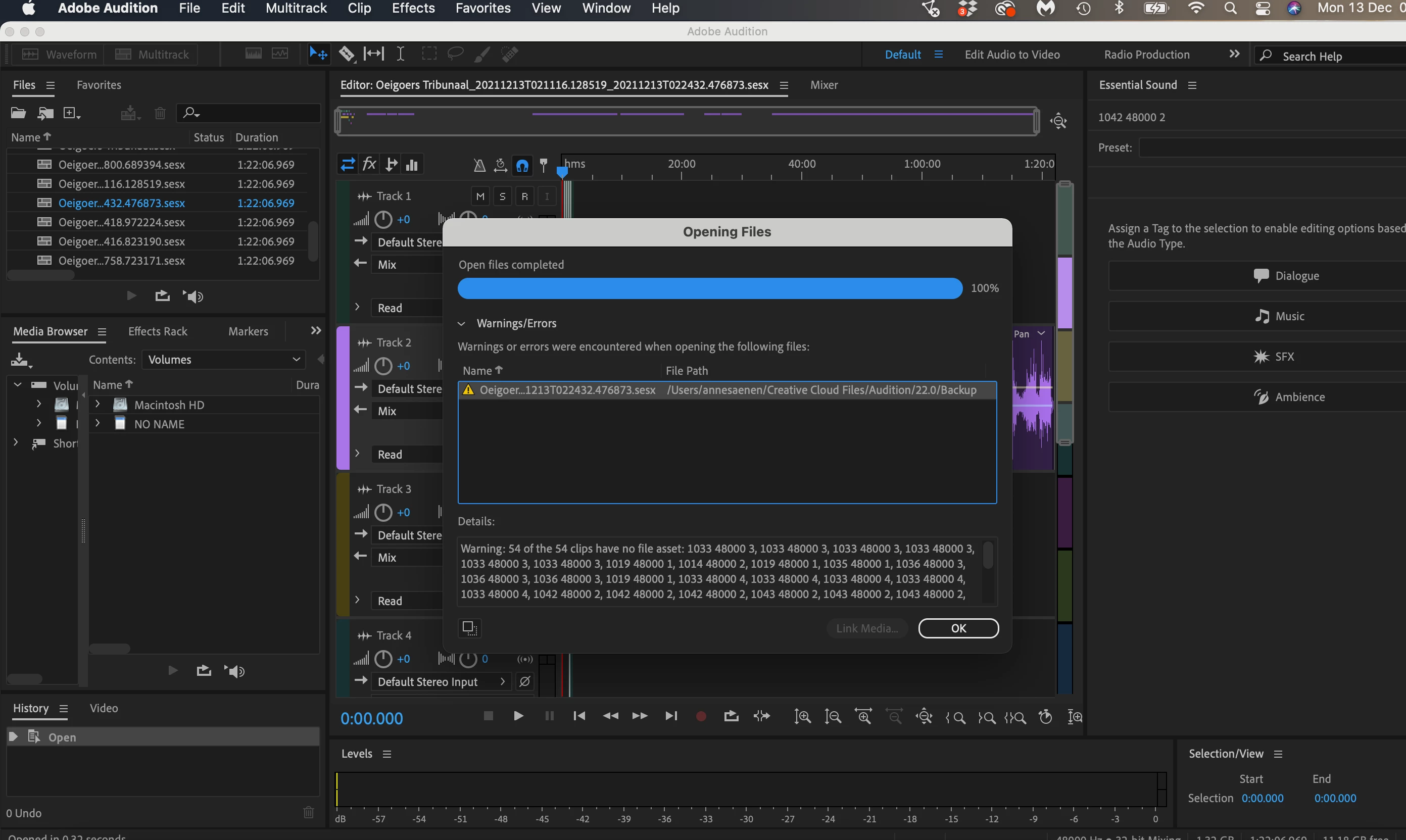This screenshot has height=840, width=1406.
Task: Click the Track 1 volume knob
Action: 383,219
